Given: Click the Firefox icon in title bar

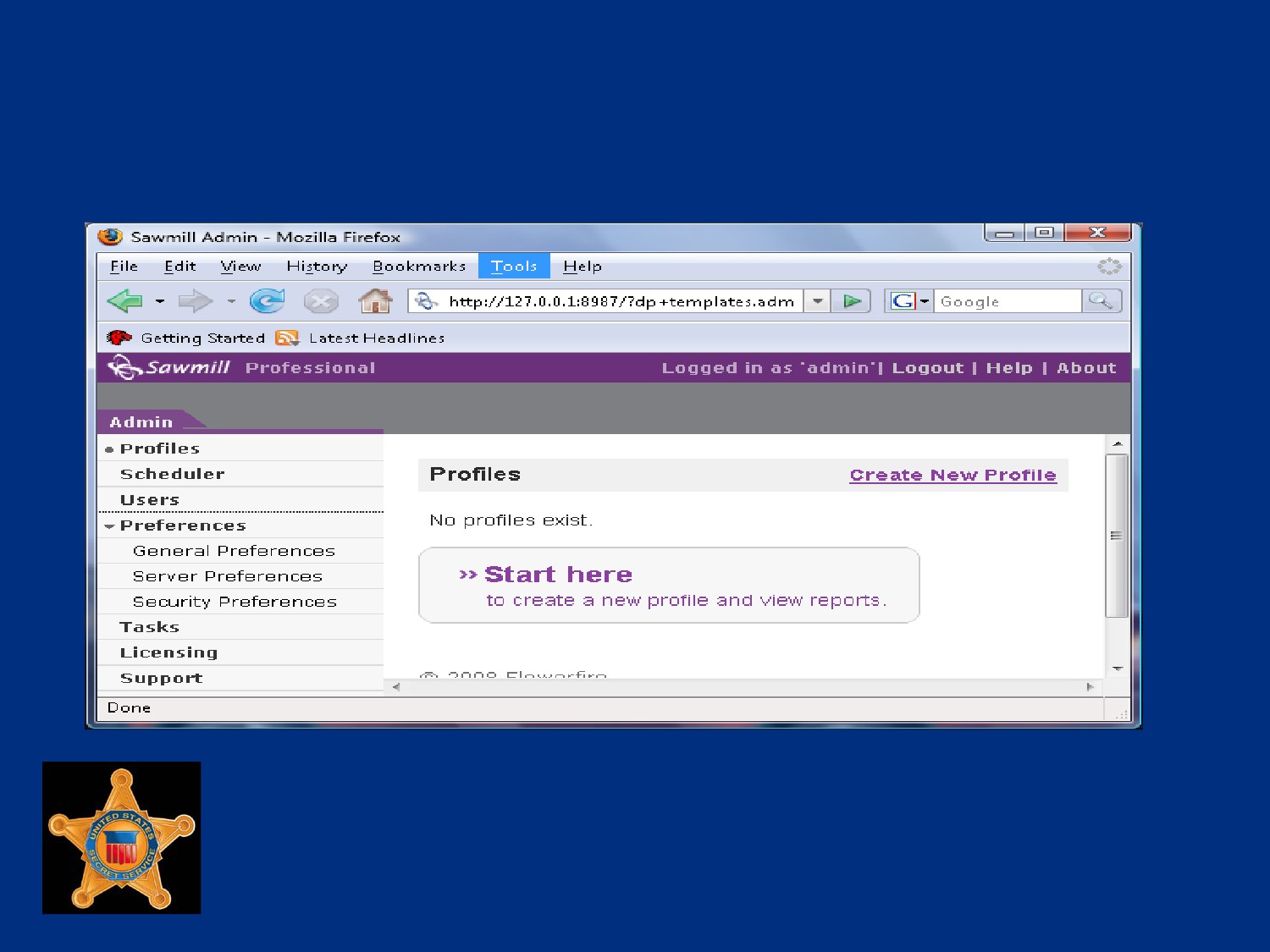Looking at the screenshot, I should click(x=110, y=237).
